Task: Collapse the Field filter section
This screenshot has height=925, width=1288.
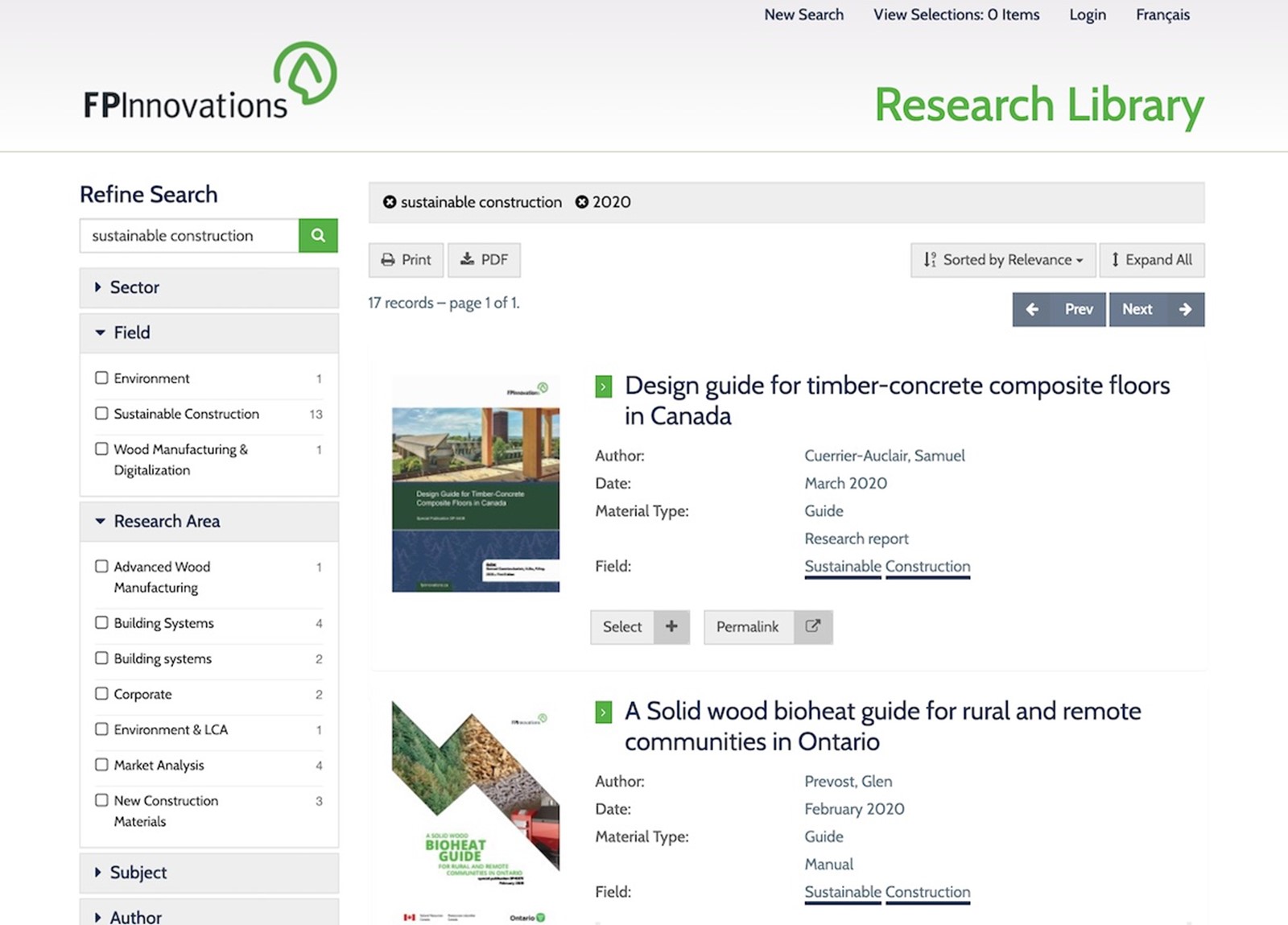Action: click(208, 332)
